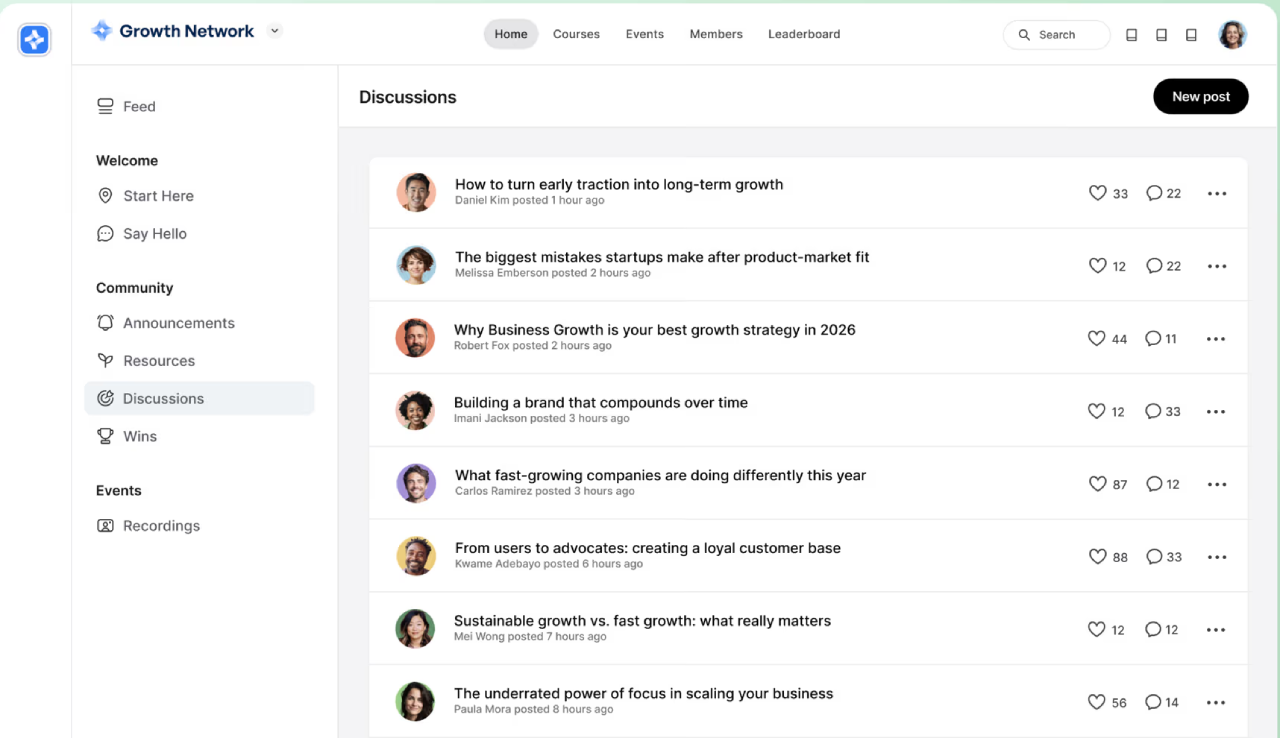
Task: Open comments on Daniel Kim's post
Action: pos(1153,193)
